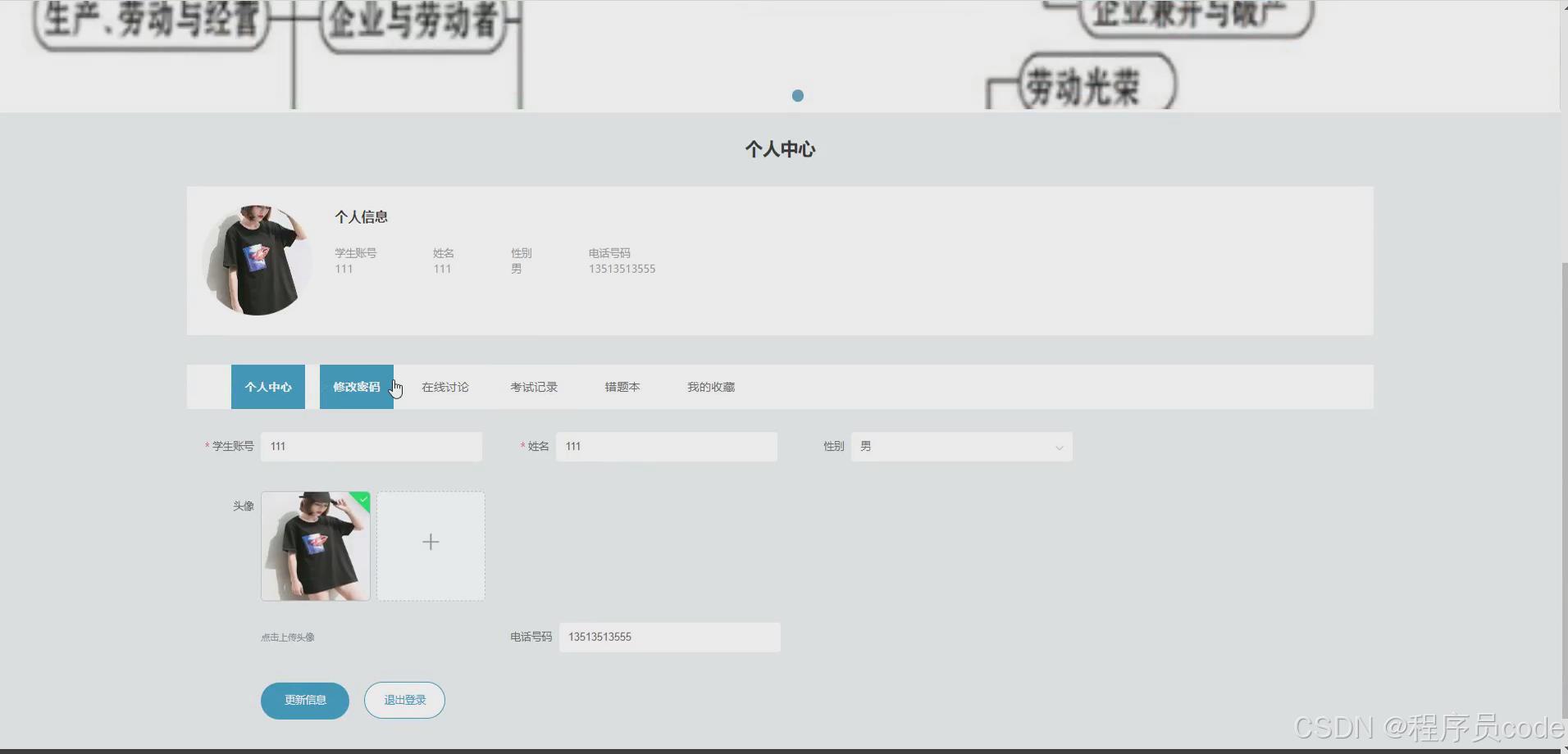Click the green checkmark on the uploaded avatar
1568x754 pixels.
[362, 500]
